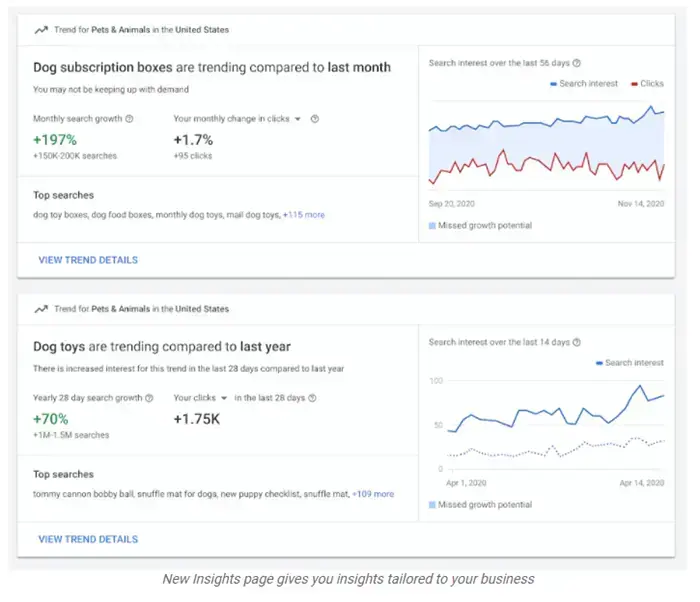Image resolution: width=700 pixels, height=602 pixels.
Task: Open help icon beside Monthly search growth
Action: 129,119
